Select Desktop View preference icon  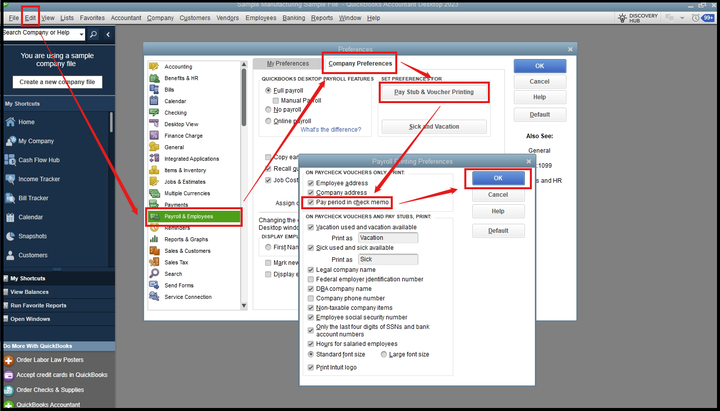[154, 124]
